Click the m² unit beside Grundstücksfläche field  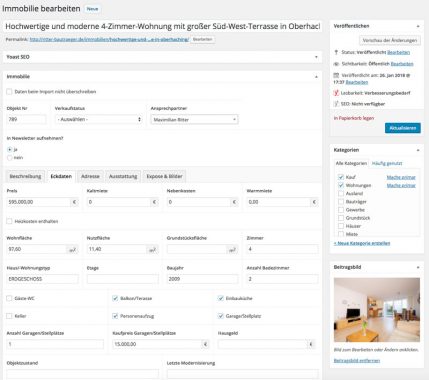(x=232, y=249)
